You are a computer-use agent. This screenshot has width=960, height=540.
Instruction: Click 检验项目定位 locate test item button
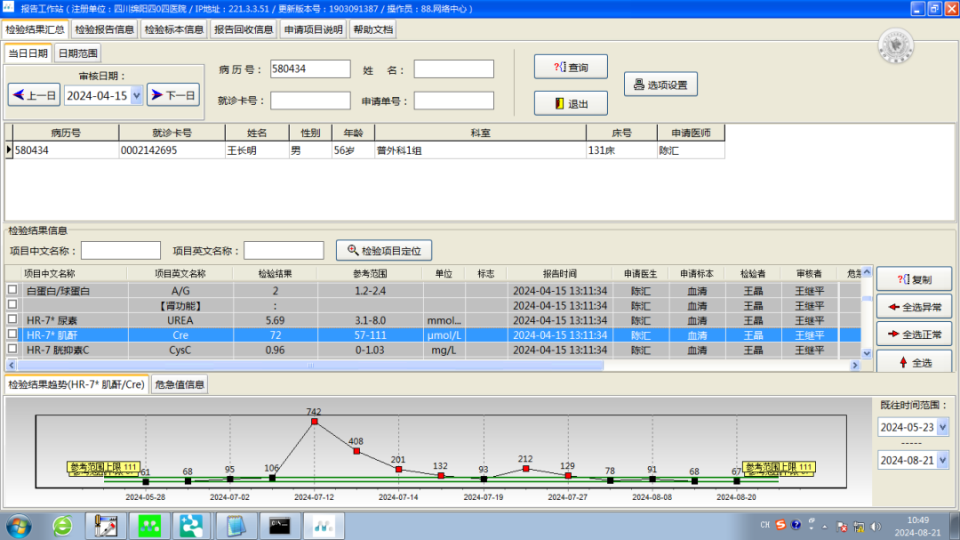pos(384,250)
